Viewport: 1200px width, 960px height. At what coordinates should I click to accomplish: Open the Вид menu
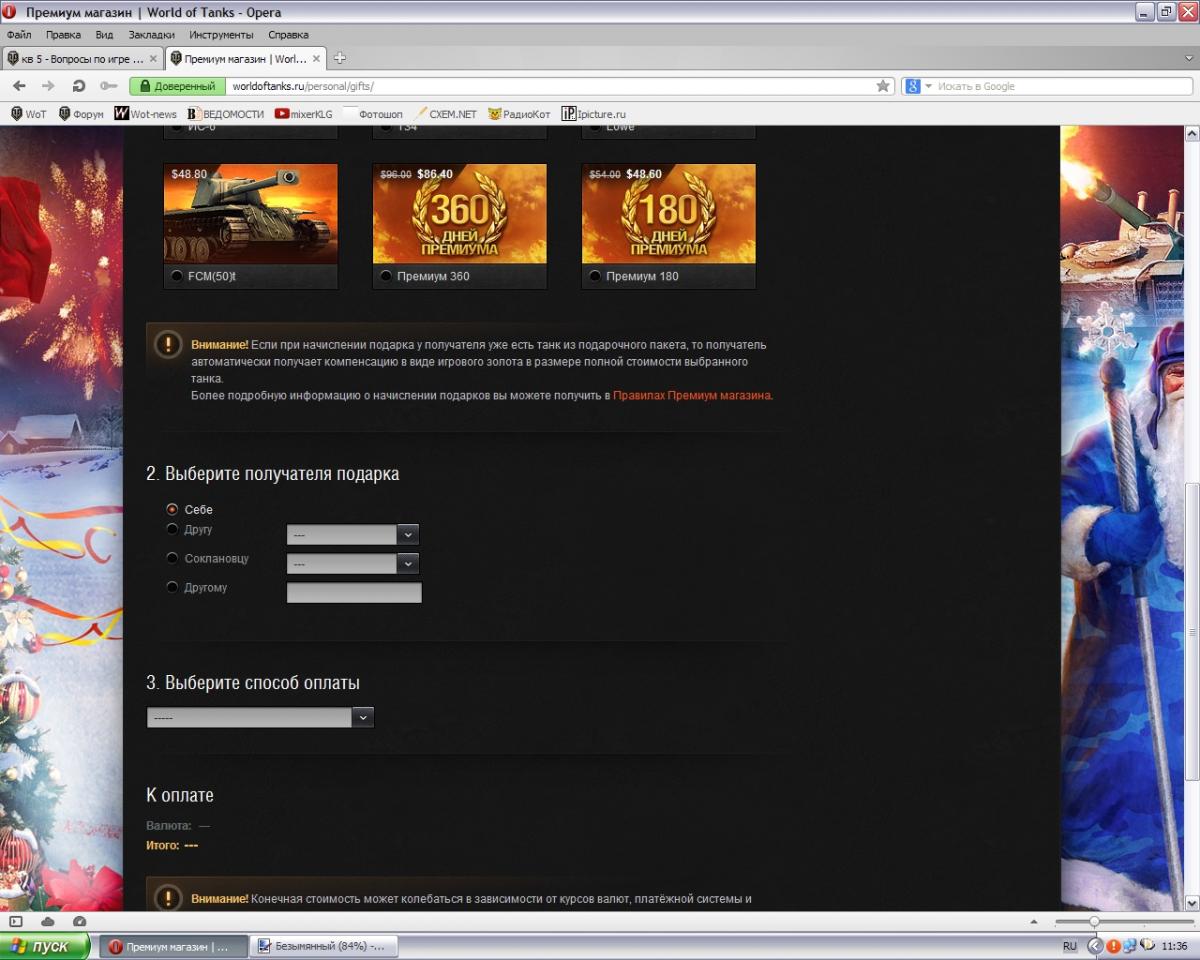click(x=104, y=34)
